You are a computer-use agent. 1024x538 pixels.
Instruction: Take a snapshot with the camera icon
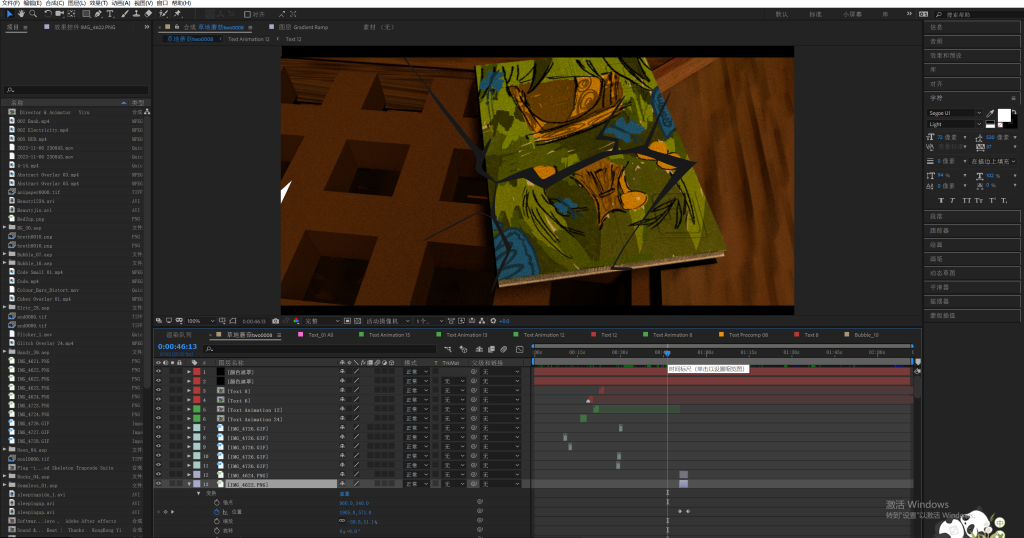[x=276, y=321]
